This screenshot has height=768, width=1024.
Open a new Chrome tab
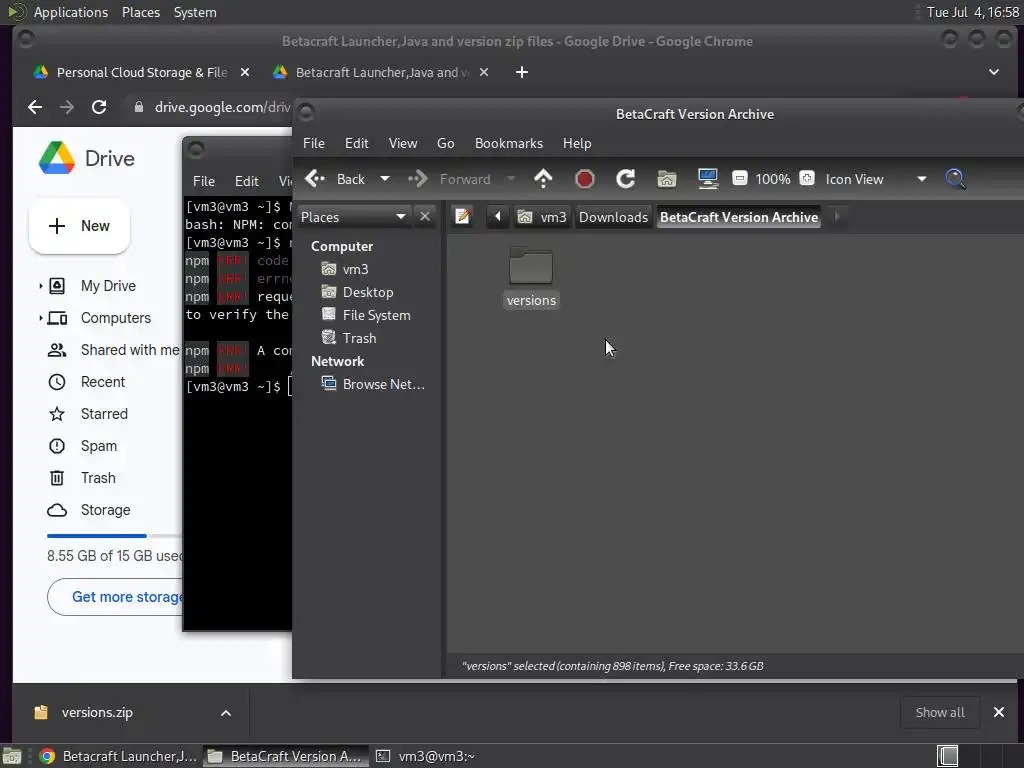pos(522,72)
